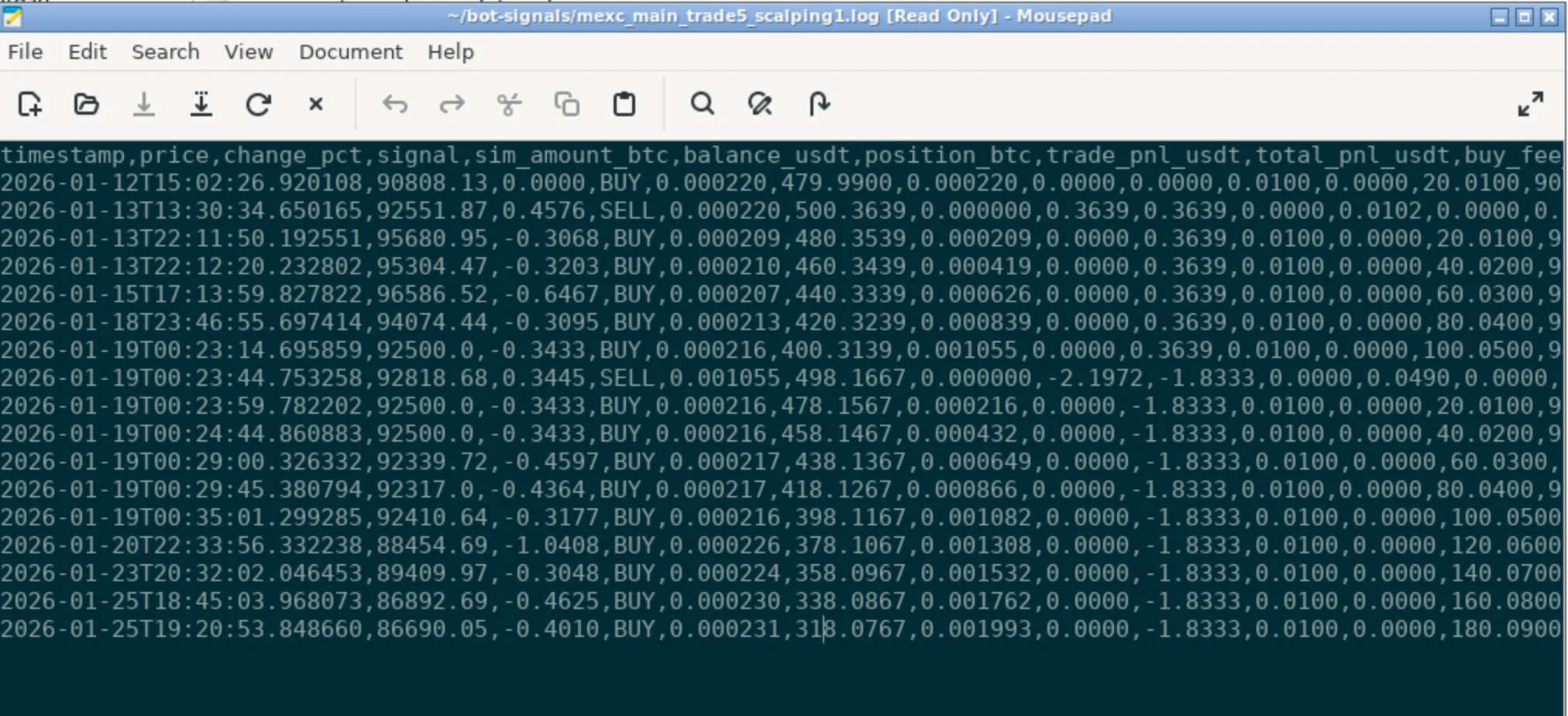Click the Redo arrow icon
The image size is (1568, 716).
[452, 104]
